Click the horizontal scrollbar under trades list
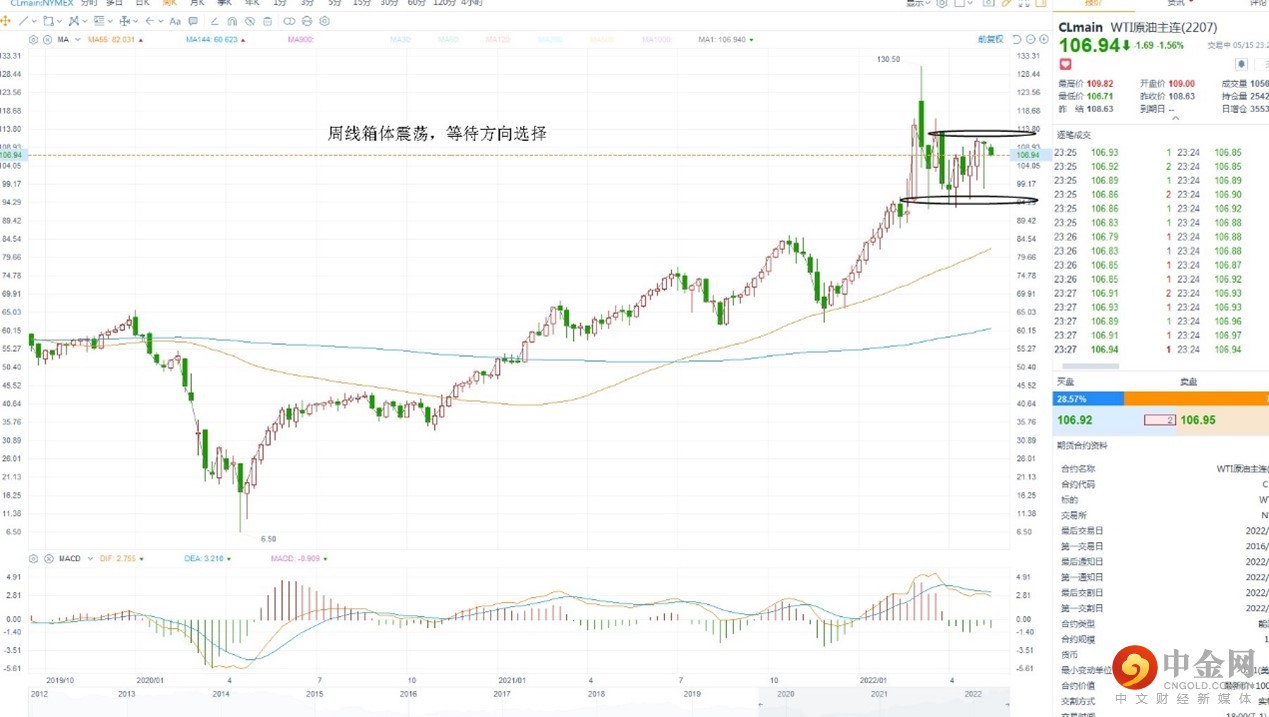The width and height of the screenshot is (1269, 717). pyautogui.click(x=1089, y=367)
